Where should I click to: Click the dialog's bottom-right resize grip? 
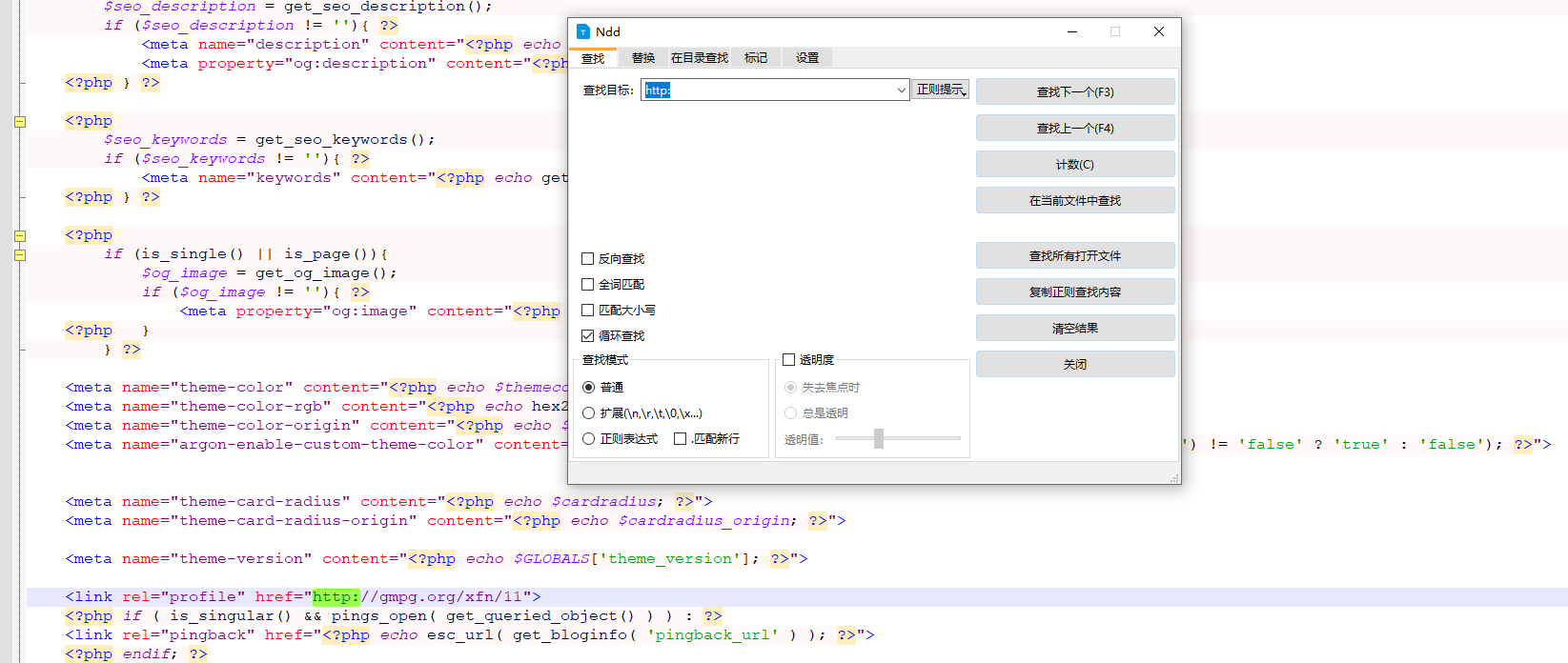[1174, 477]
